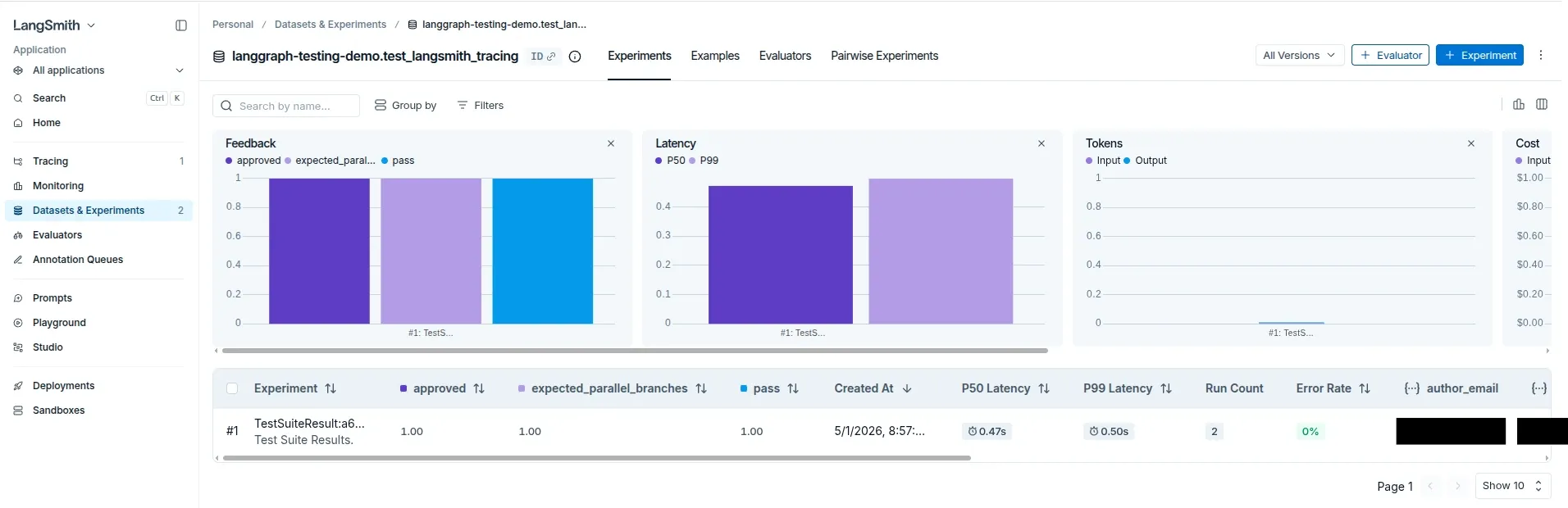1568x508 pixels.
Task: Open the Filters menu
Action: [x=481, y=106]
